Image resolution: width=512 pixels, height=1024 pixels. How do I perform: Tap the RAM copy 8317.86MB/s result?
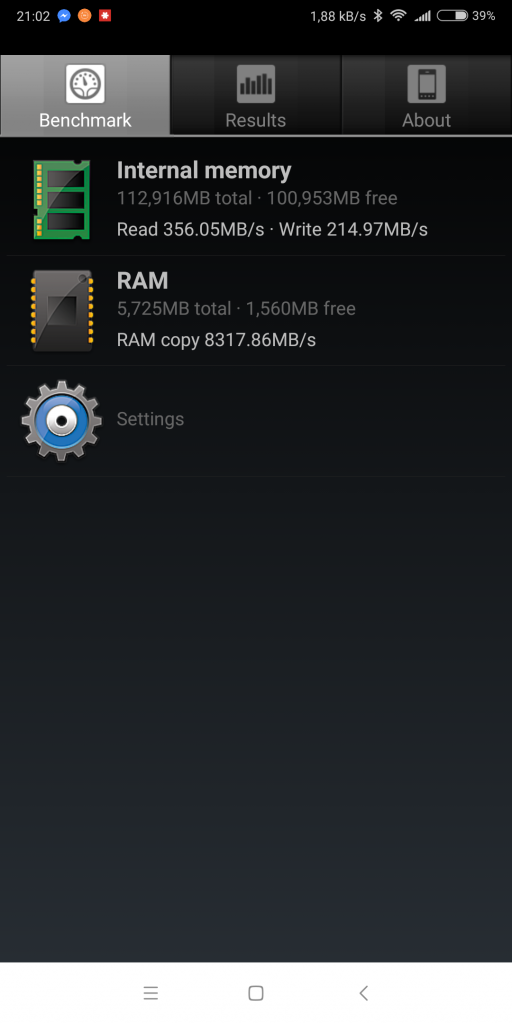pyautogui.click(x=216, y=340)
